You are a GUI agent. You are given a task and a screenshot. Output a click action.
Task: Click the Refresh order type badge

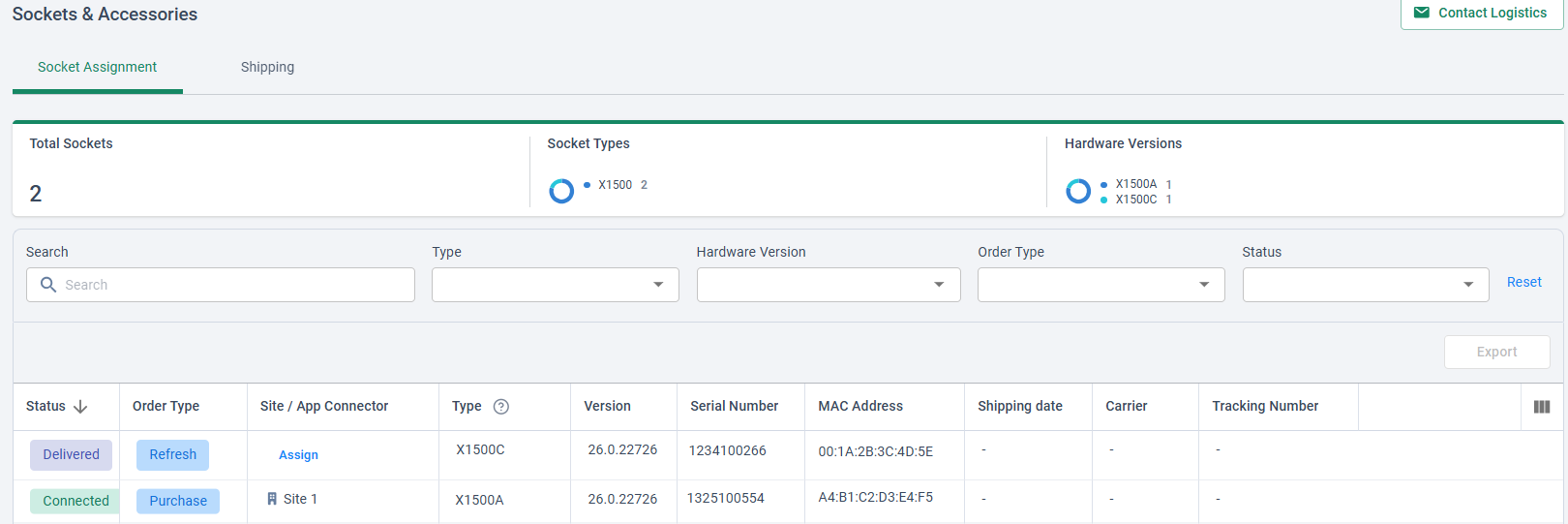click(172, 454)
